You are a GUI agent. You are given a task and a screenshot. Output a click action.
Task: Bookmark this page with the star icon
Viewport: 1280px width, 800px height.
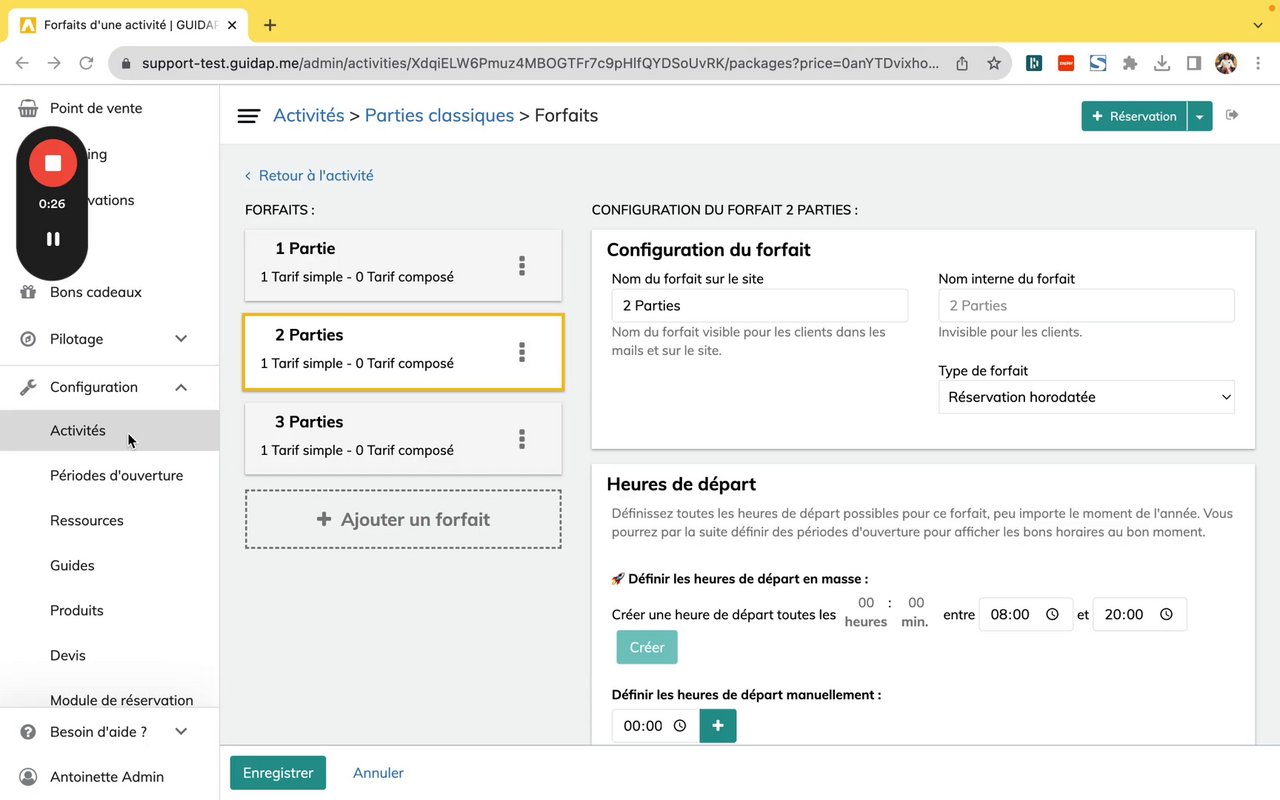(994, 63)
